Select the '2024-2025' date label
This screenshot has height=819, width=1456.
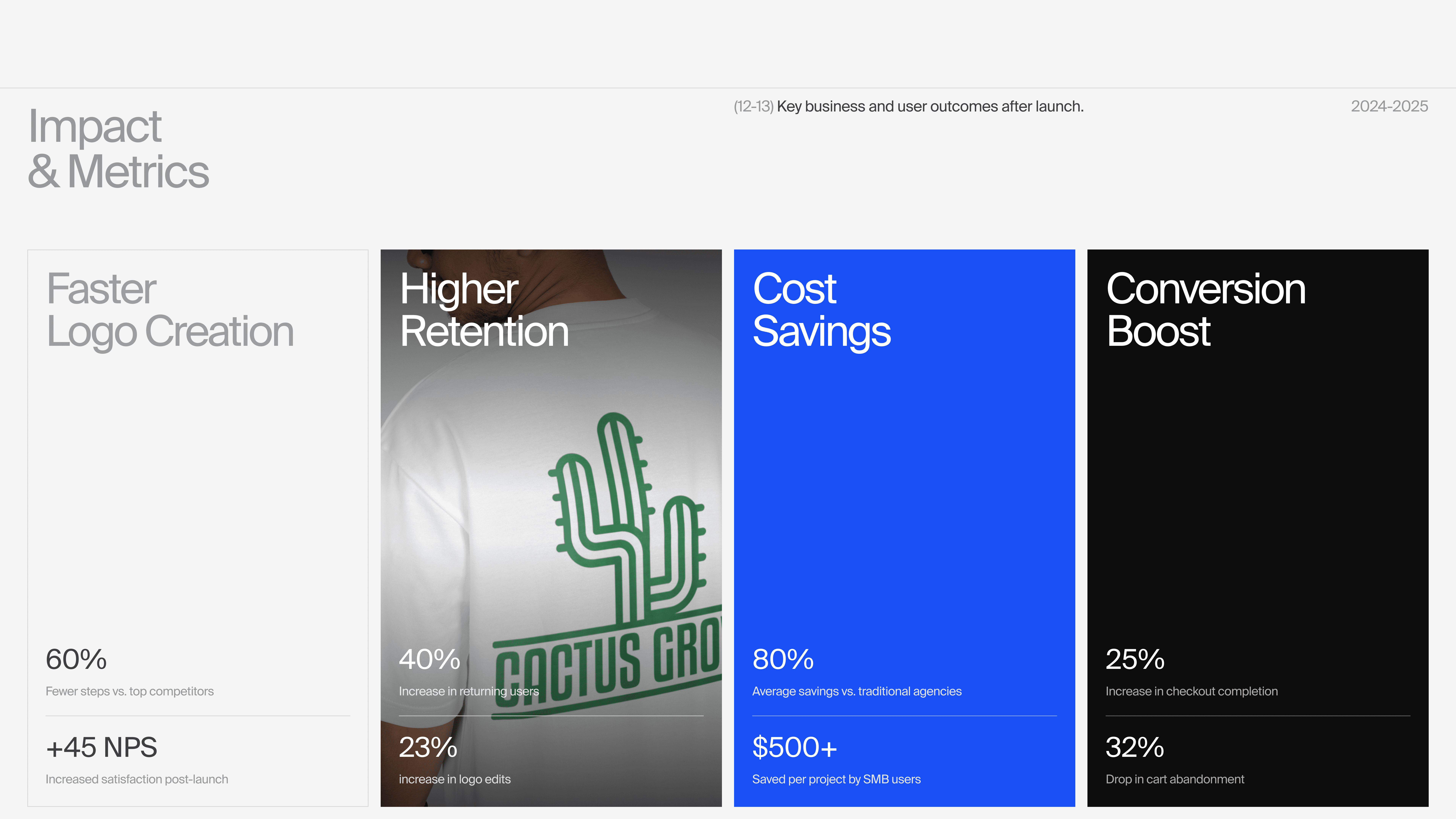click(1389, 106)
